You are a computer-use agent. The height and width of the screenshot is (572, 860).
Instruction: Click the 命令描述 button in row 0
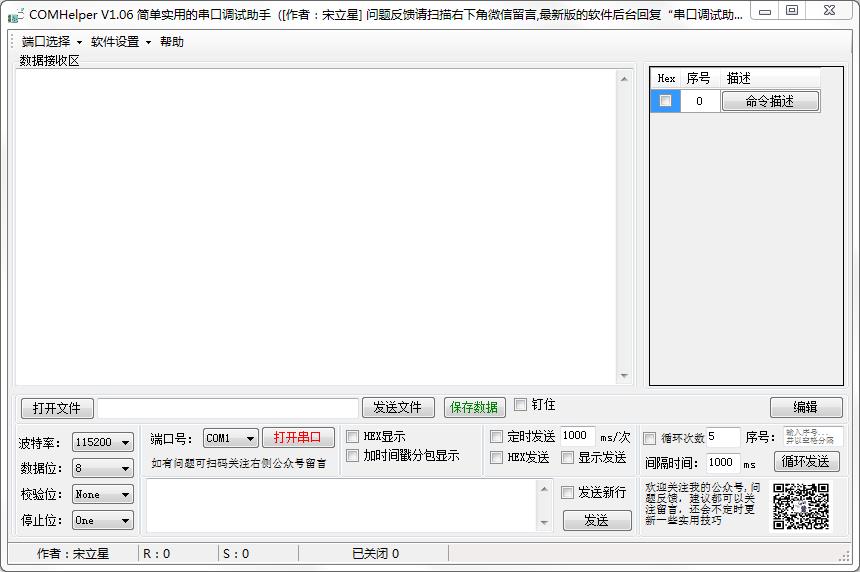pyautogui.click(x=770, y=101)
